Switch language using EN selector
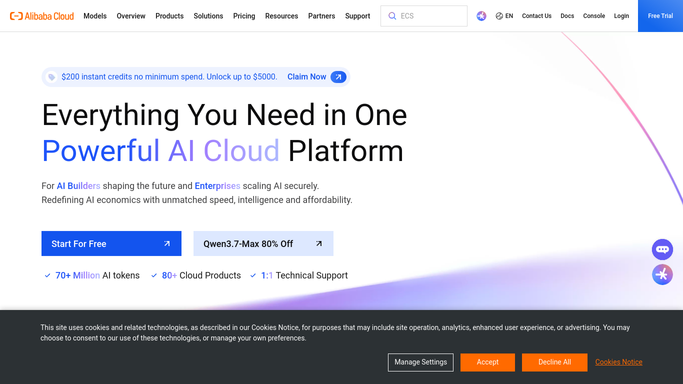 click(504, 16)
